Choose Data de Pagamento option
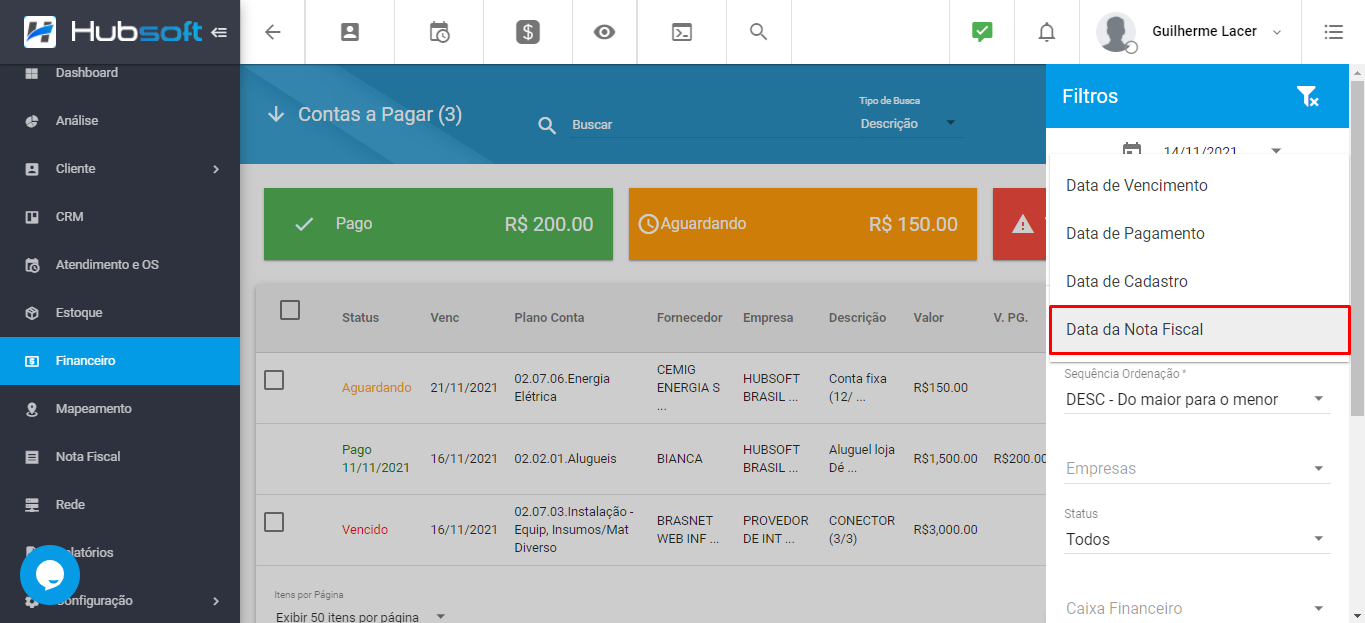 point(1135,234)
